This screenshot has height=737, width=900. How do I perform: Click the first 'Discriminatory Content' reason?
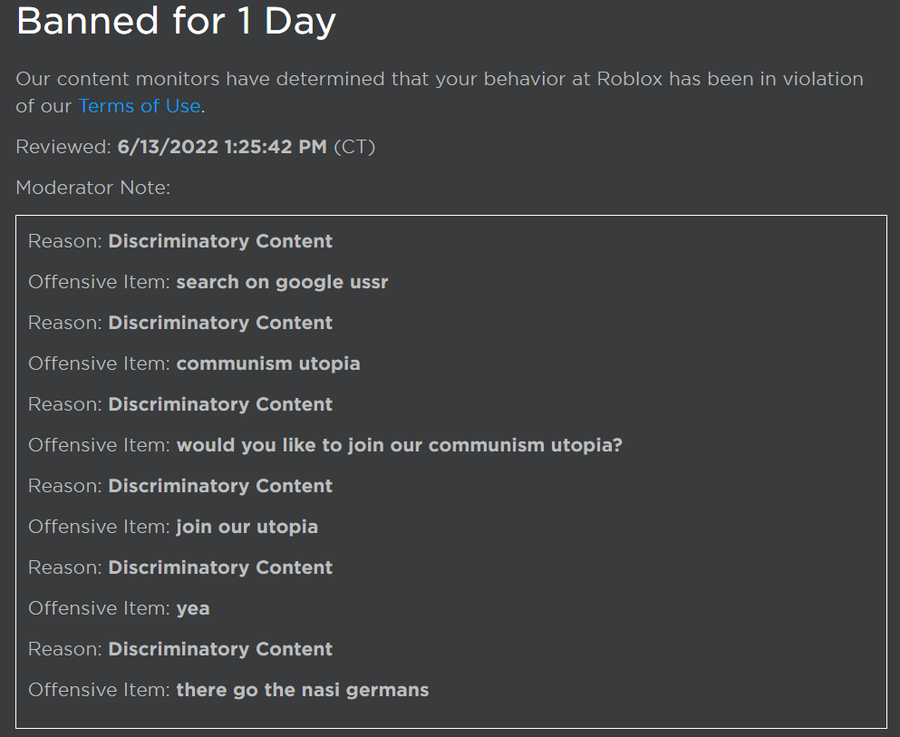(220, 241)
